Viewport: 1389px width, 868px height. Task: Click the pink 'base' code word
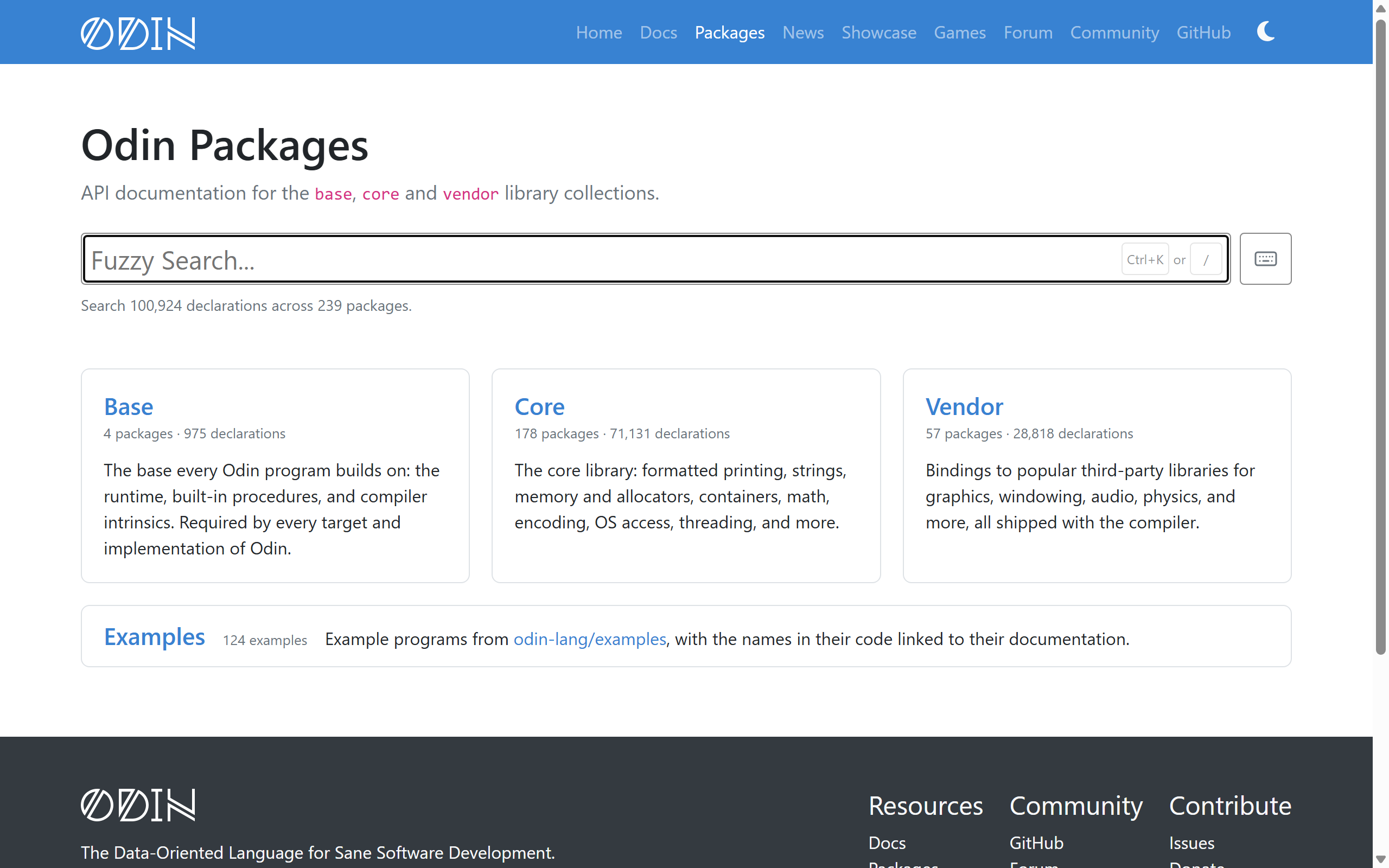coord(334,194)
